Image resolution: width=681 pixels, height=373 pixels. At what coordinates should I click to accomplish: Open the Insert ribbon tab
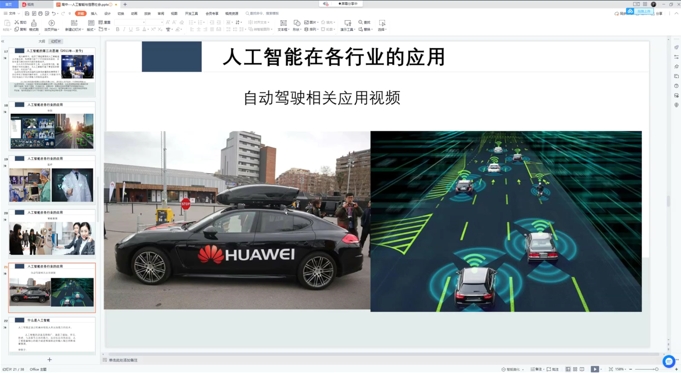(94, 13)
